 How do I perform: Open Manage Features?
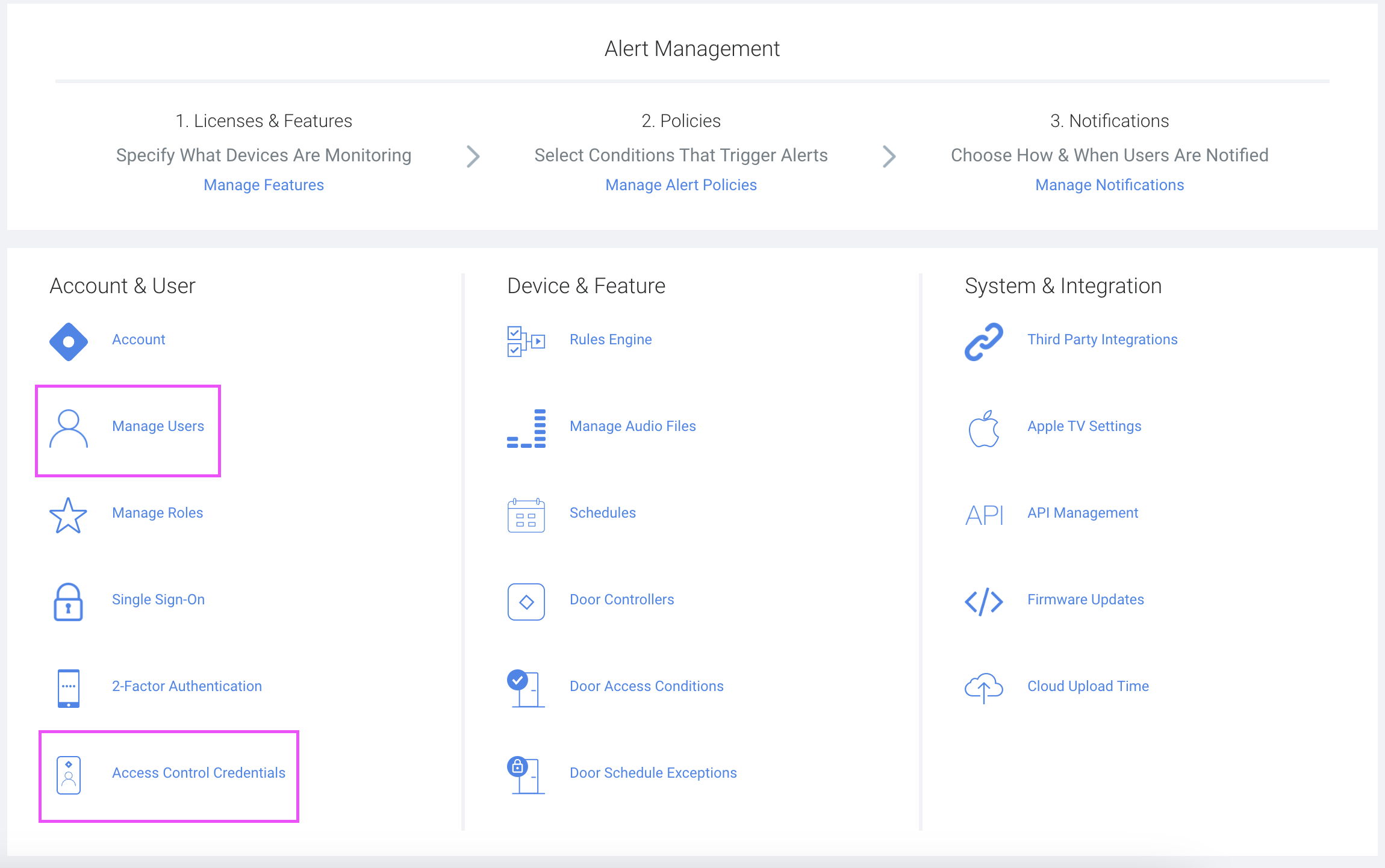click(x=263, y=185)
